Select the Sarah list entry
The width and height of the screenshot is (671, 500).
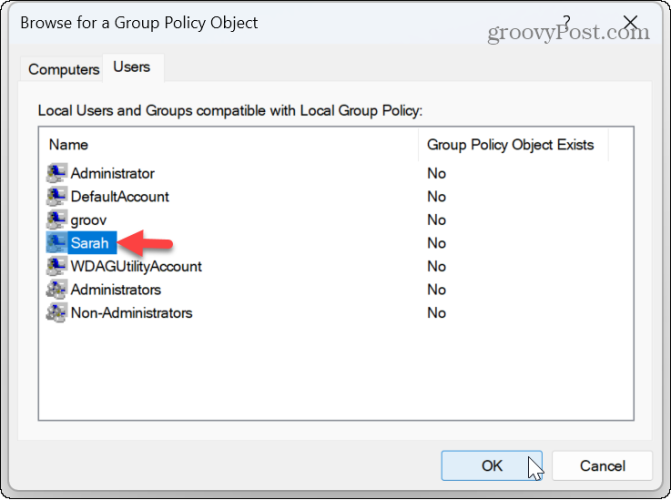point(89,243)
